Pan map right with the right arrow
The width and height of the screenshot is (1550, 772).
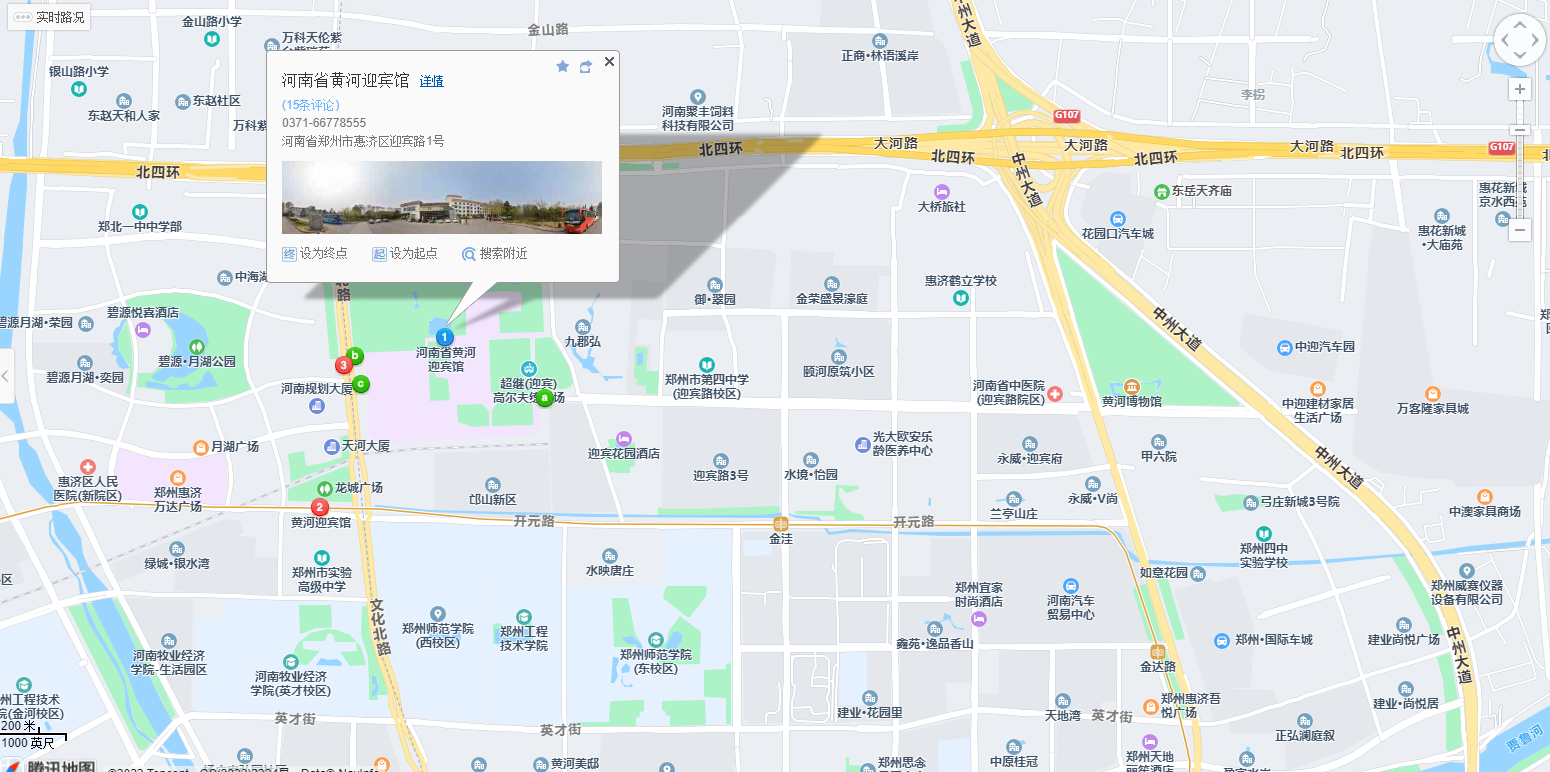1536,41
